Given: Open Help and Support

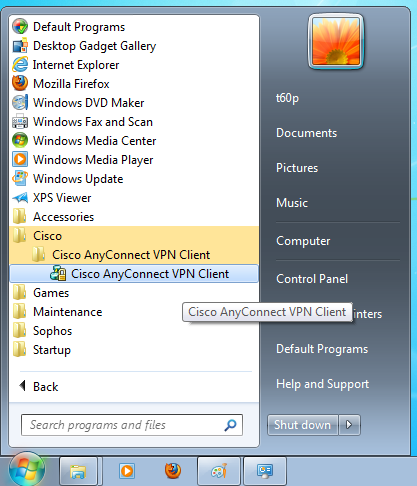Looking at the screenshot, I should (323, 384).
